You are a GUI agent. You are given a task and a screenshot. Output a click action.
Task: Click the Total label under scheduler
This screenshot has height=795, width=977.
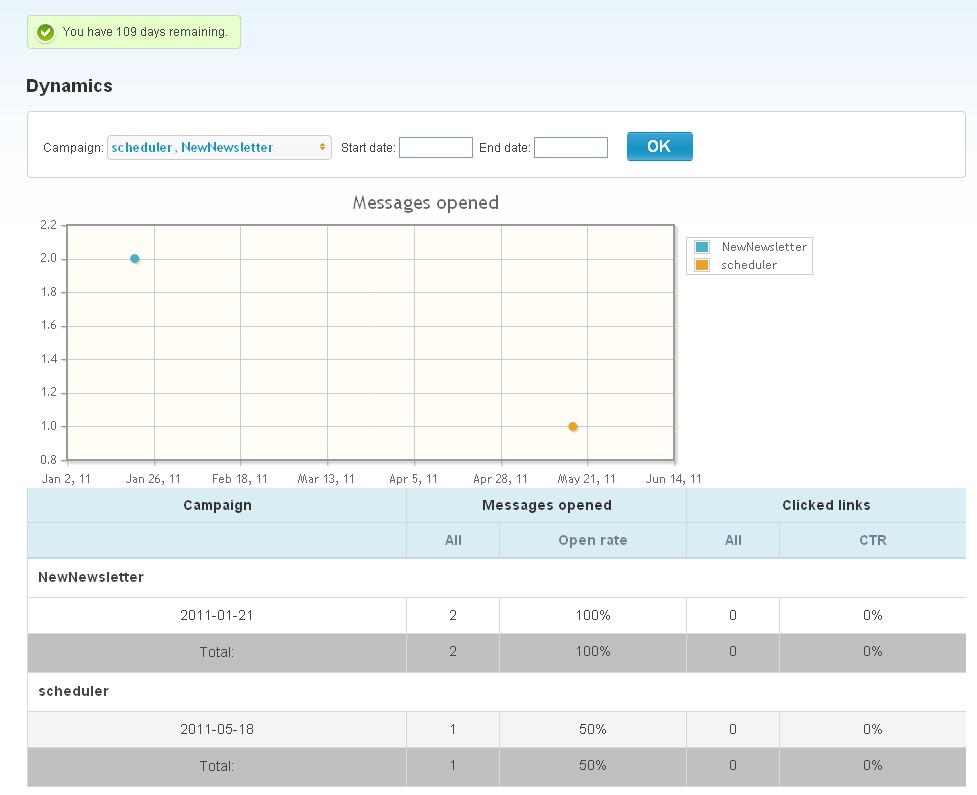pyautogui.click(x=217, y=766)
